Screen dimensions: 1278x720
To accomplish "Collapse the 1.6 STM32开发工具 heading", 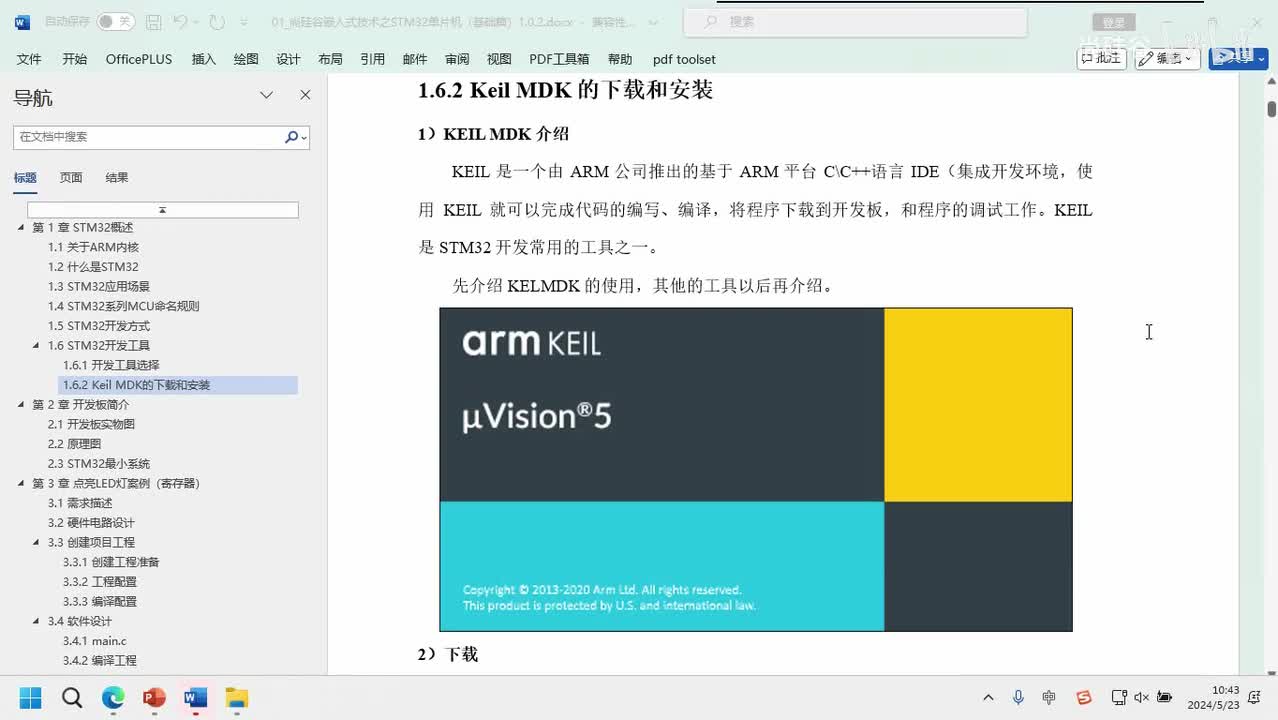I will click(37, 346).
